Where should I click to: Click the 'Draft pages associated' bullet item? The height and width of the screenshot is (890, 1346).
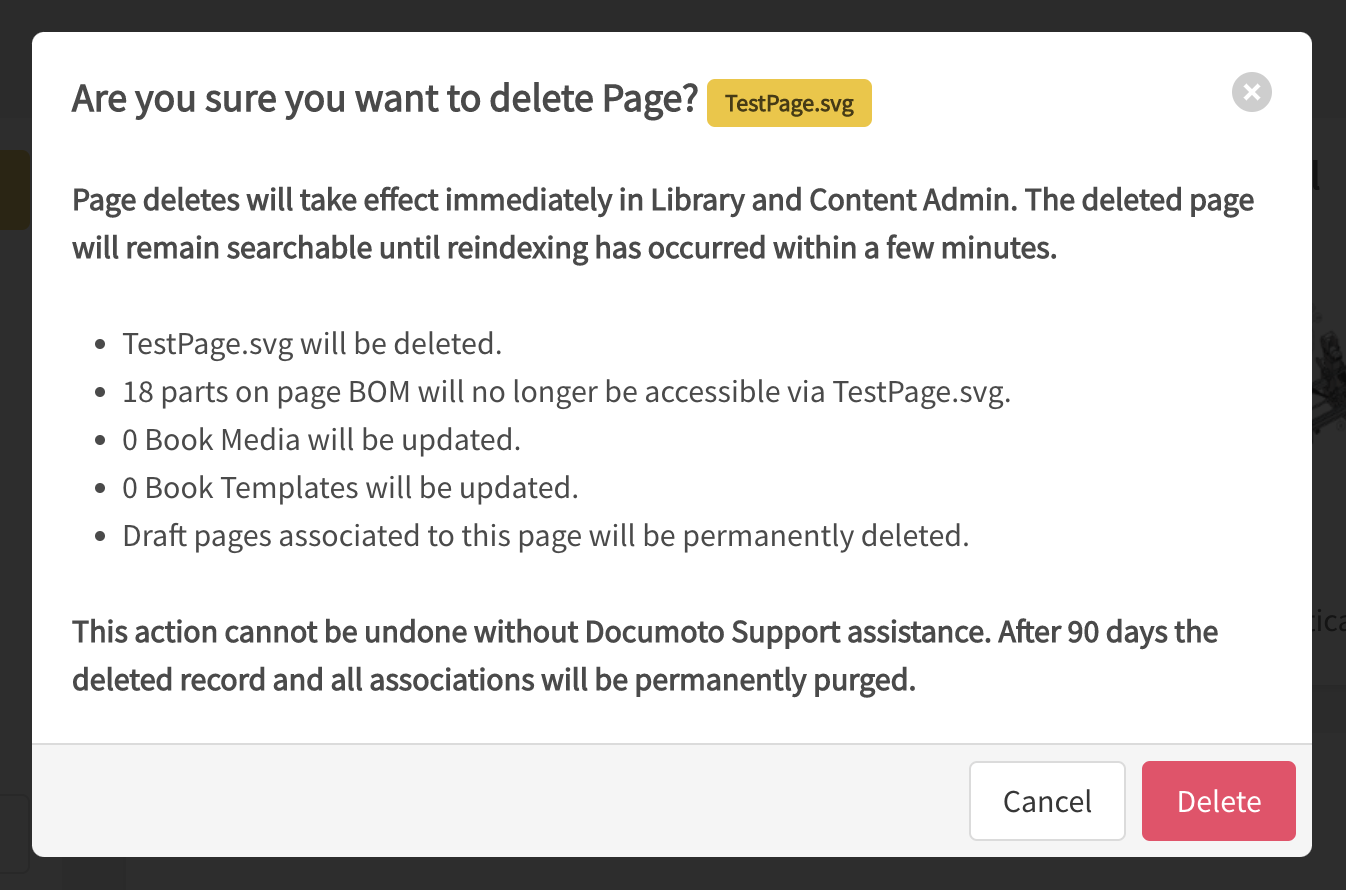tap(545, 536)
